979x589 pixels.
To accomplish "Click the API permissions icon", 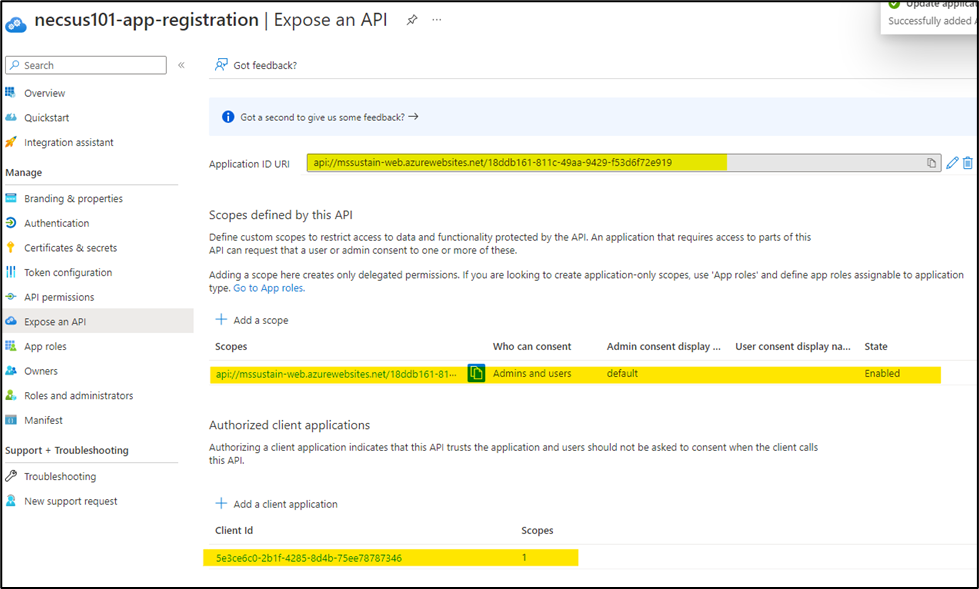I will coord(11,297).
